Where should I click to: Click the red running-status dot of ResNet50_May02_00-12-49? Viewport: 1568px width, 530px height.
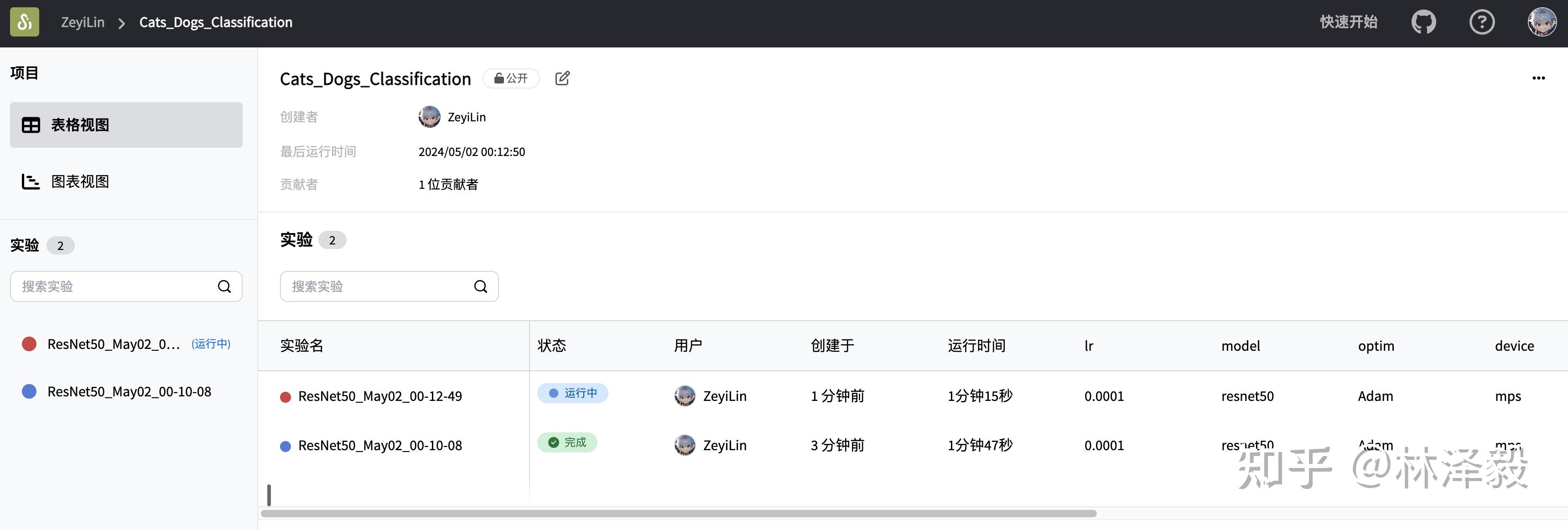tap(285, 396)
